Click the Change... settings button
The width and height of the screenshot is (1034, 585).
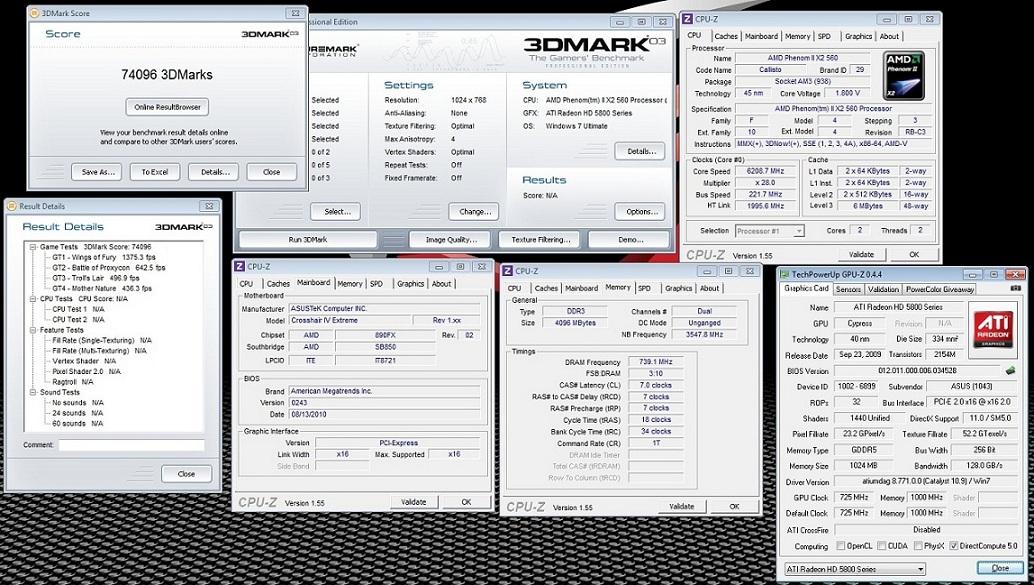(x=473, y=212)
